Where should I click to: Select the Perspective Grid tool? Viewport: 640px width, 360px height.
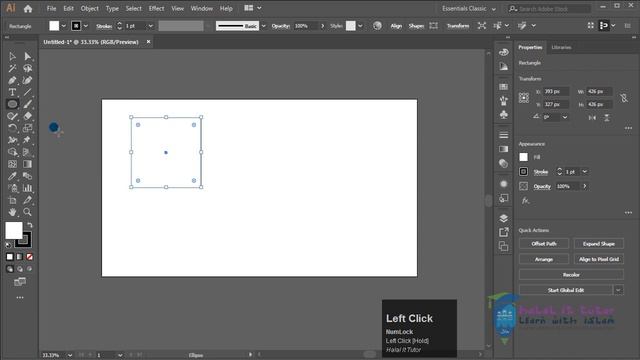click(x=27, y=152)
